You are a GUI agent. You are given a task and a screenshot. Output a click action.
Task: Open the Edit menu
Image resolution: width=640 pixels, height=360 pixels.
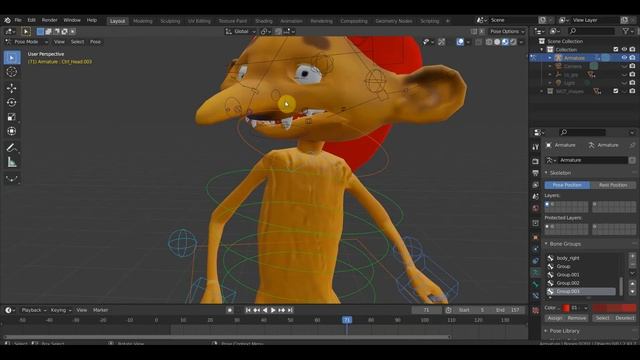(x=31, y=20)
